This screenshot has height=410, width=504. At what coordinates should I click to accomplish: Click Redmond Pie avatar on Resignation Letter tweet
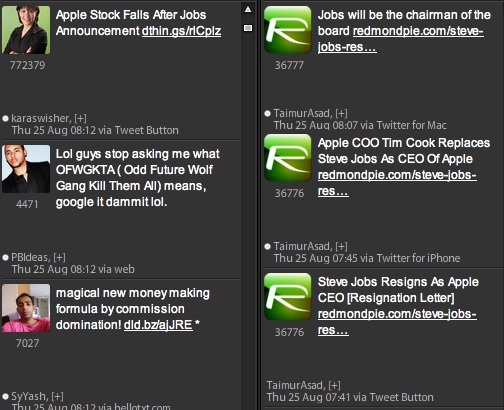click(x=288, y=297)
